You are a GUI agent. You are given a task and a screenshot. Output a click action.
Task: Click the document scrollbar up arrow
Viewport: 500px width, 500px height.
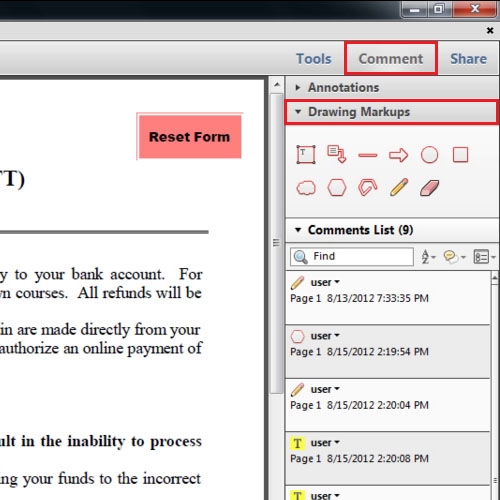click(277, 85)
